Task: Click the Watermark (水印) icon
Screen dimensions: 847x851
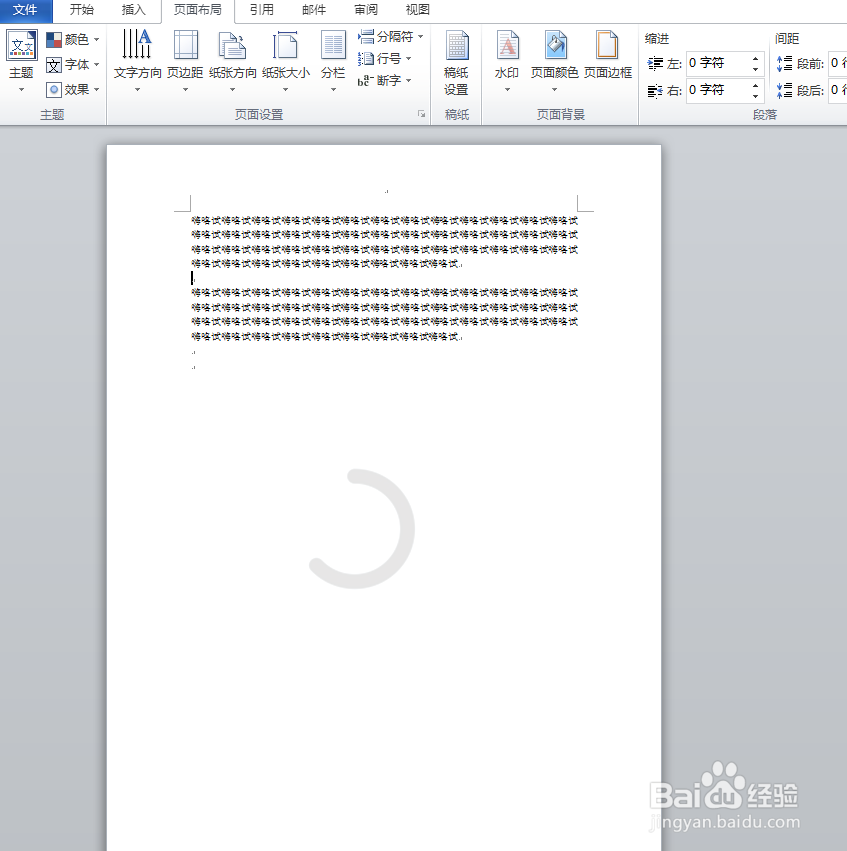Action: [x=507, y=45]
